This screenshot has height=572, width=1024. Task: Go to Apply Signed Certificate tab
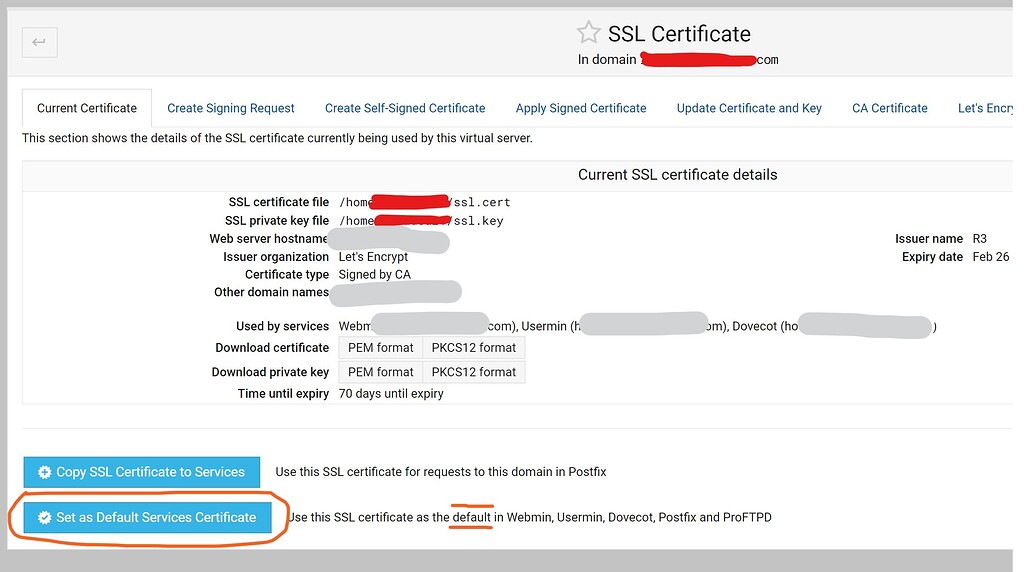pos(581,108)
